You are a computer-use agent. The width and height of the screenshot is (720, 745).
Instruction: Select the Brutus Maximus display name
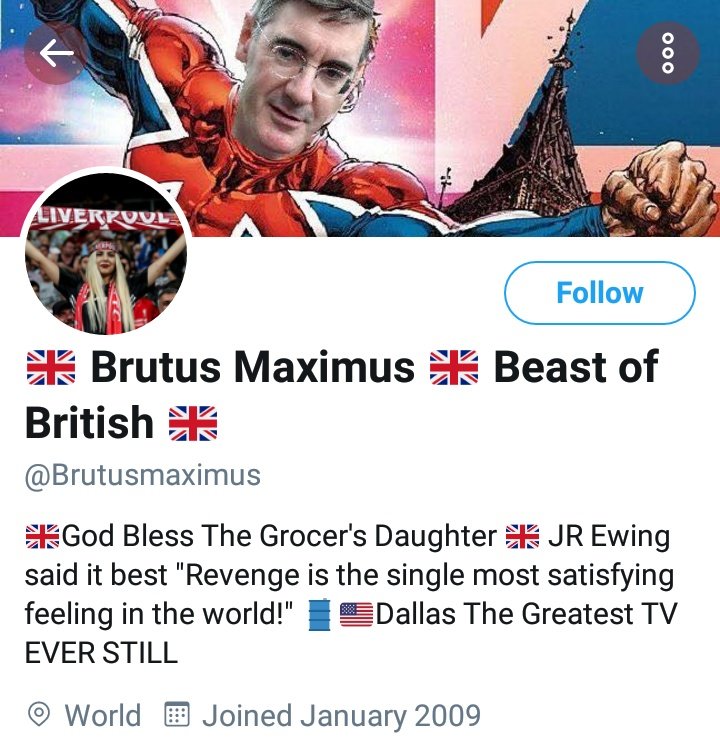click(252, 367)
